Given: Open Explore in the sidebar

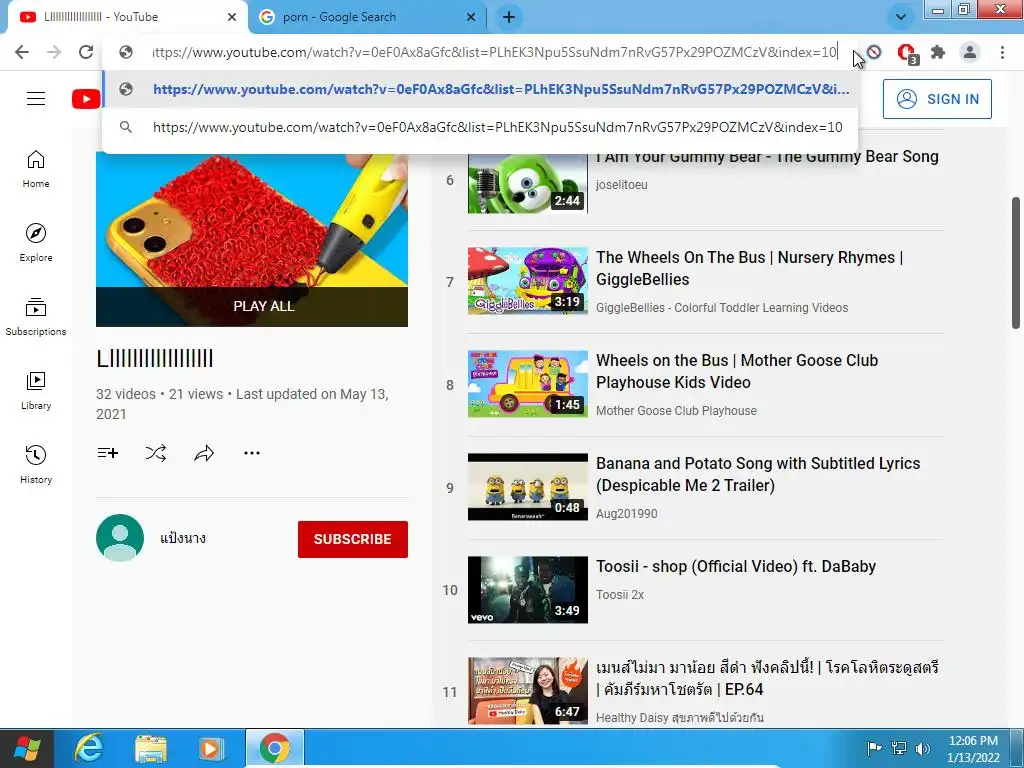Looking at the screenshot, I should coord(36,243).
